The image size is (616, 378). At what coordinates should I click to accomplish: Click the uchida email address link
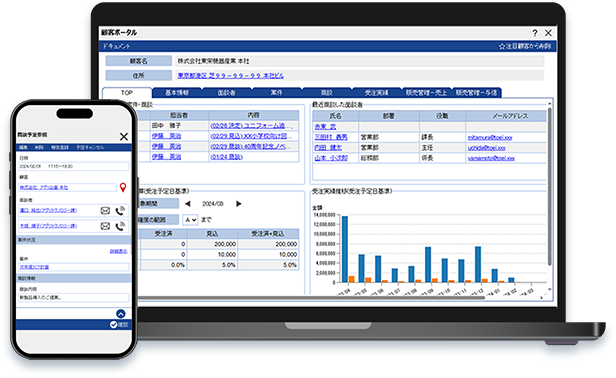[x=486, y=148]
